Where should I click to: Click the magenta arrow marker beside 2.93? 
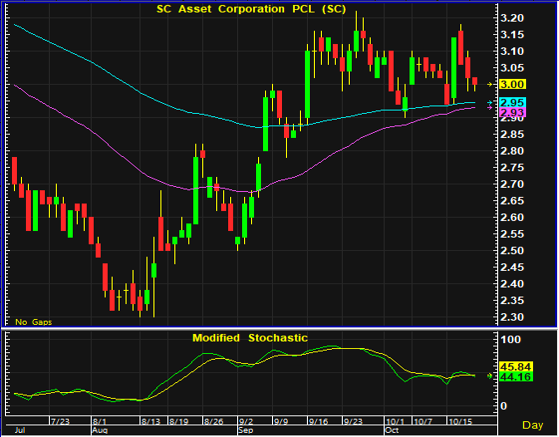pyautogui.click(x=490, y=107)
